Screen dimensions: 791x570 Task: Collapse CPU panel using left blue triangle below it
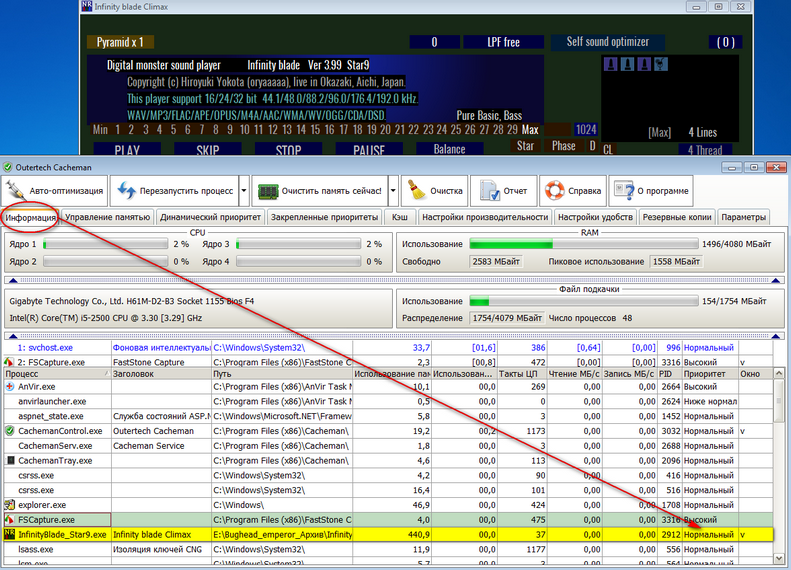click(x=13, y=280)
